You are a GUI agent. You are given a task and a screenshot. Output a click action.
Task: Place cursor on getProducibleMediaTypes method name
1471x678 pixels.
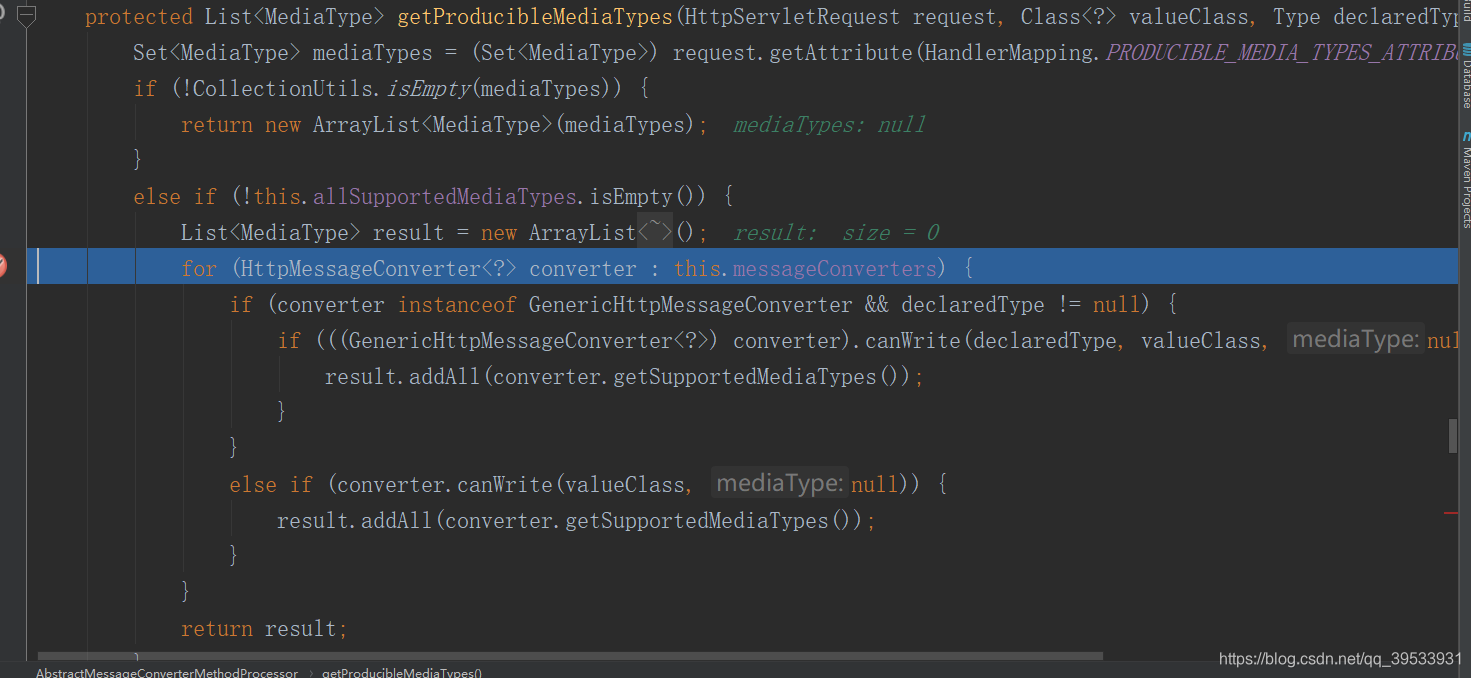pos(535,17)
